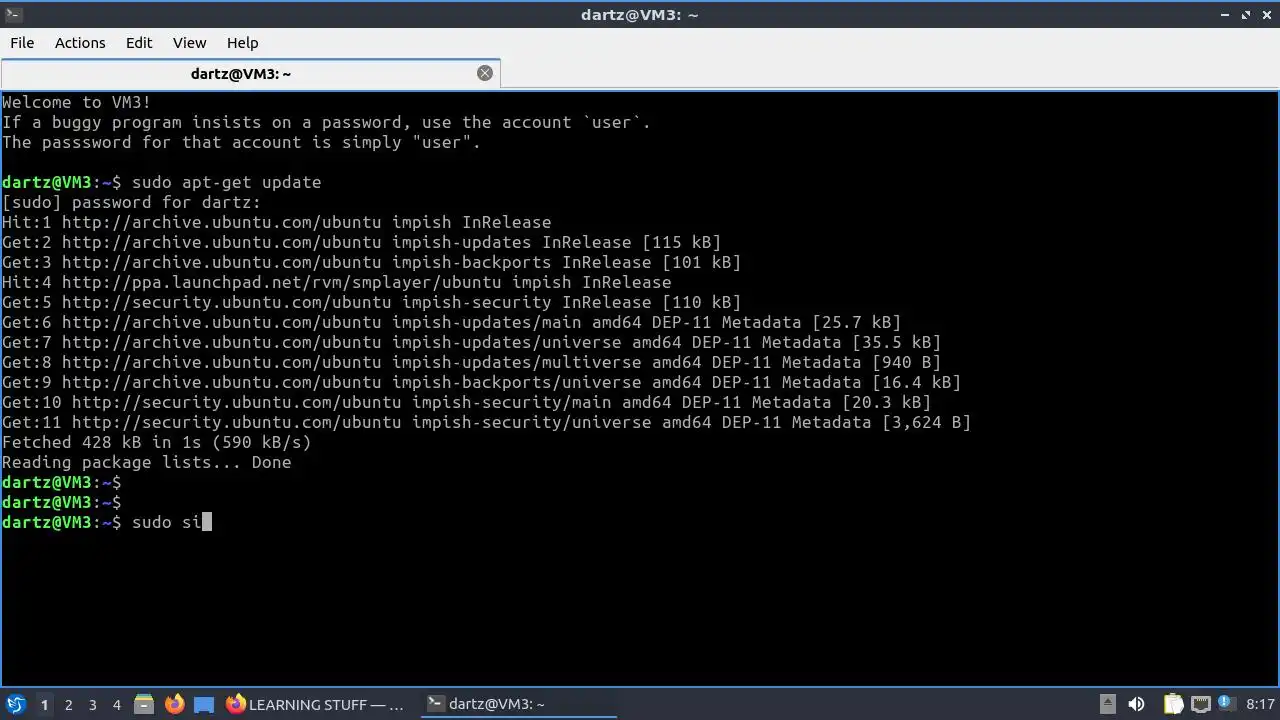Viewport: 1280px width, 720px height.
Task: Switch to workspace 3
Action: click(92, 705)
